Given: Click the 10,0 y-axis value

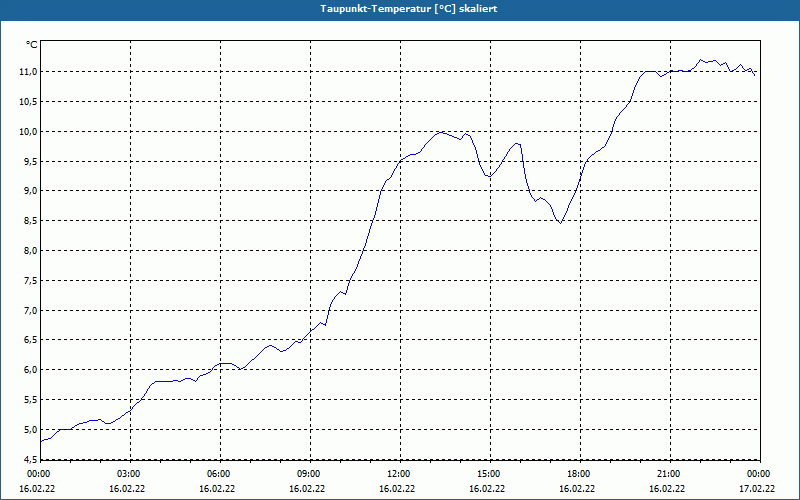Looking at the screenshot, I should tap(29, 132).
